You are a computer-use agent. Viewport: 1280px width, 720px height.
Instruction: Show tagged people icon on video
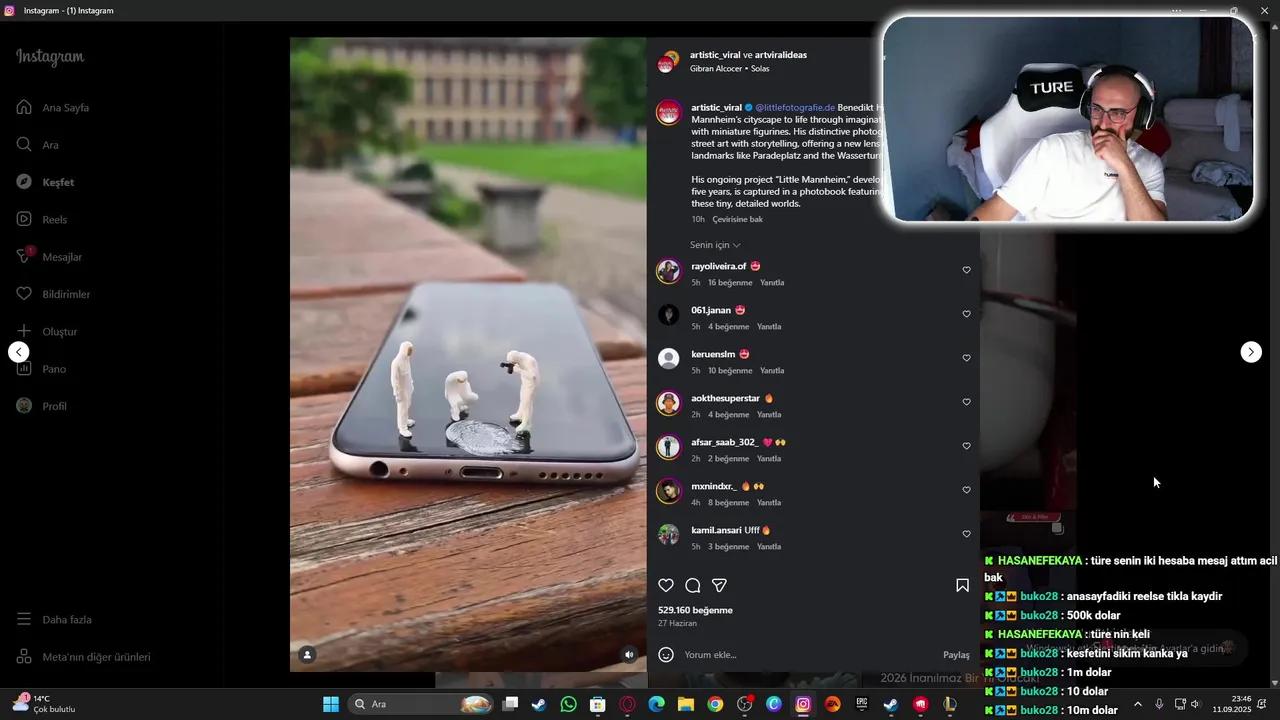coord(308,655)
